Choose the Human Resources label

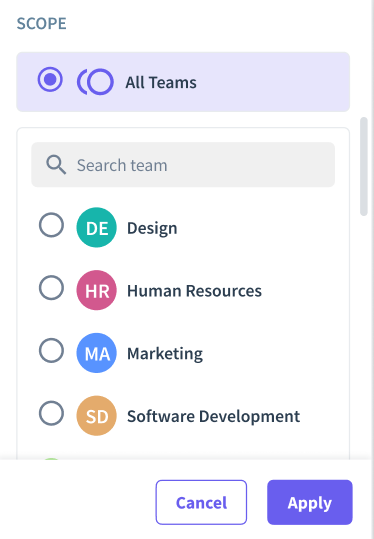195,291
